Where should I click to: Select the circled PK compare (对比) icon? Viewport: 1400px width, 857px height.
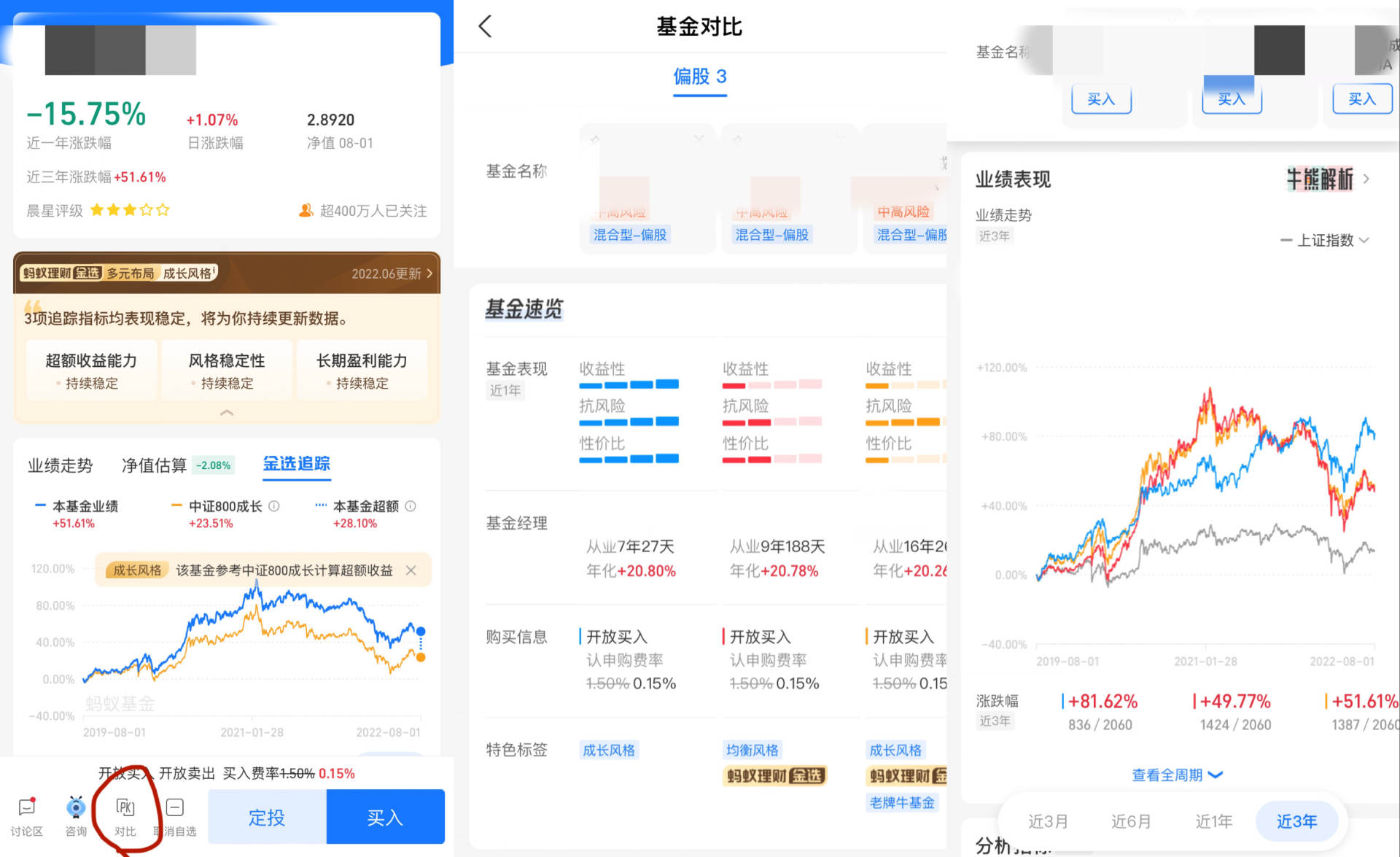coord(125,815)
